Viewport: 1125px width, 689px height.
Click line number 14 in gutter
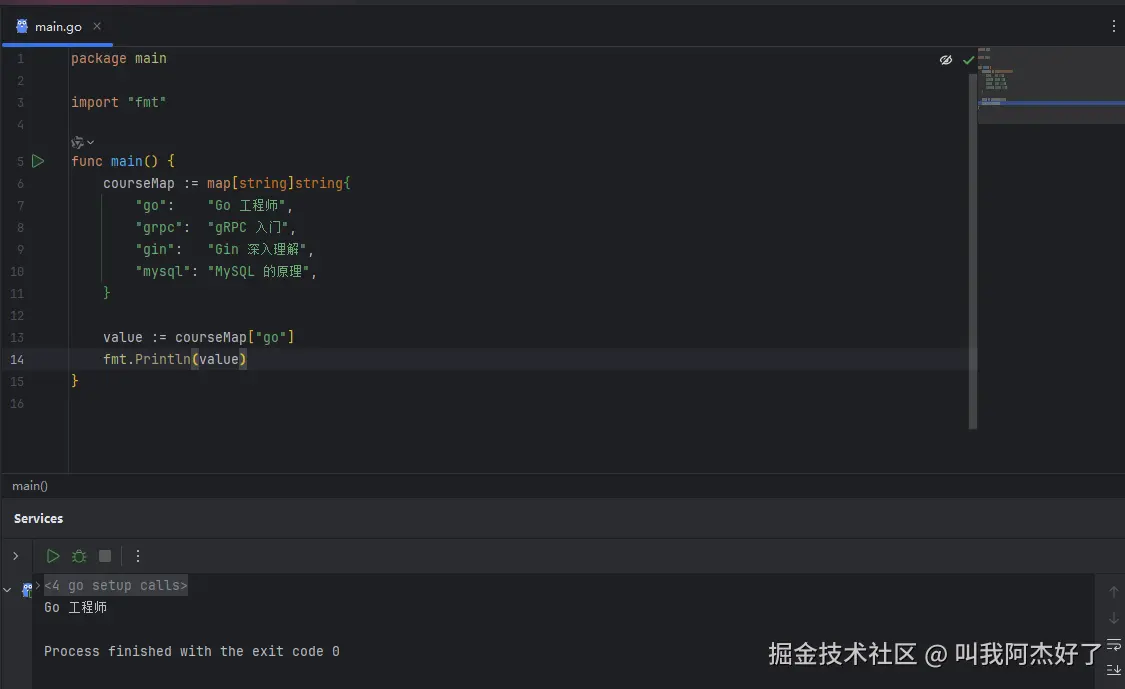17,360
